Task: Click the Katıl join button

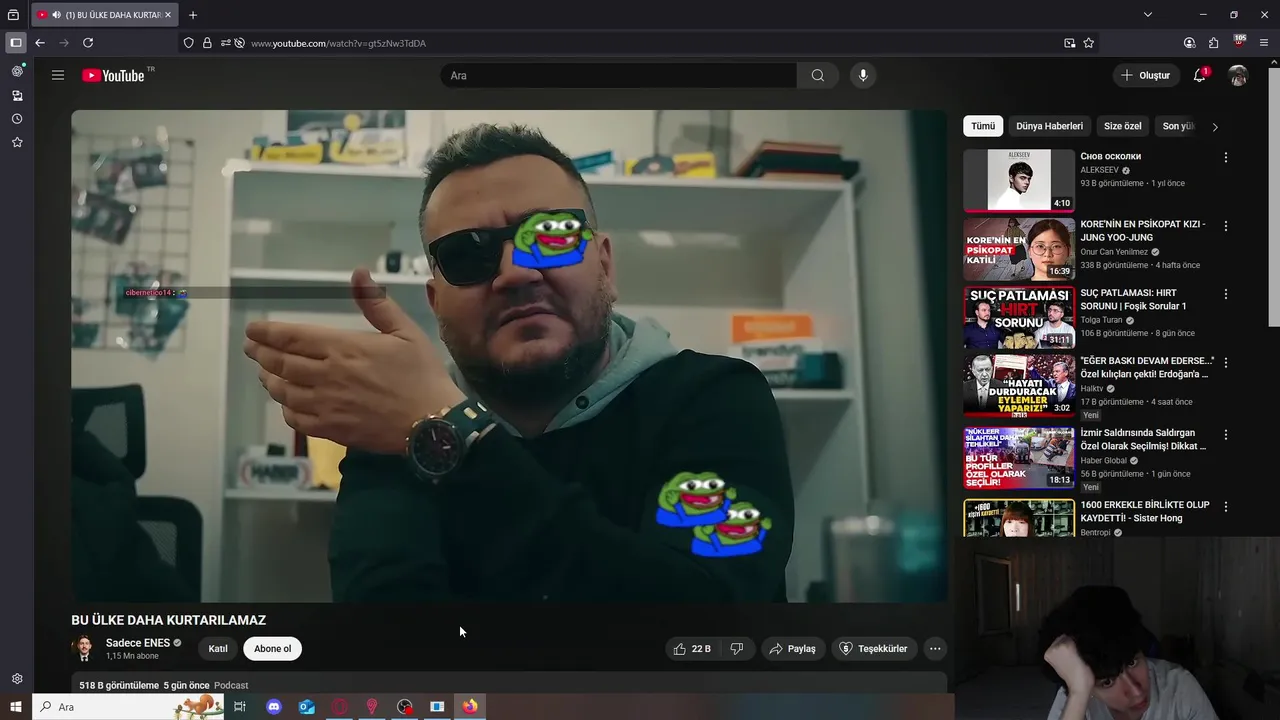Action: (218, 649)
